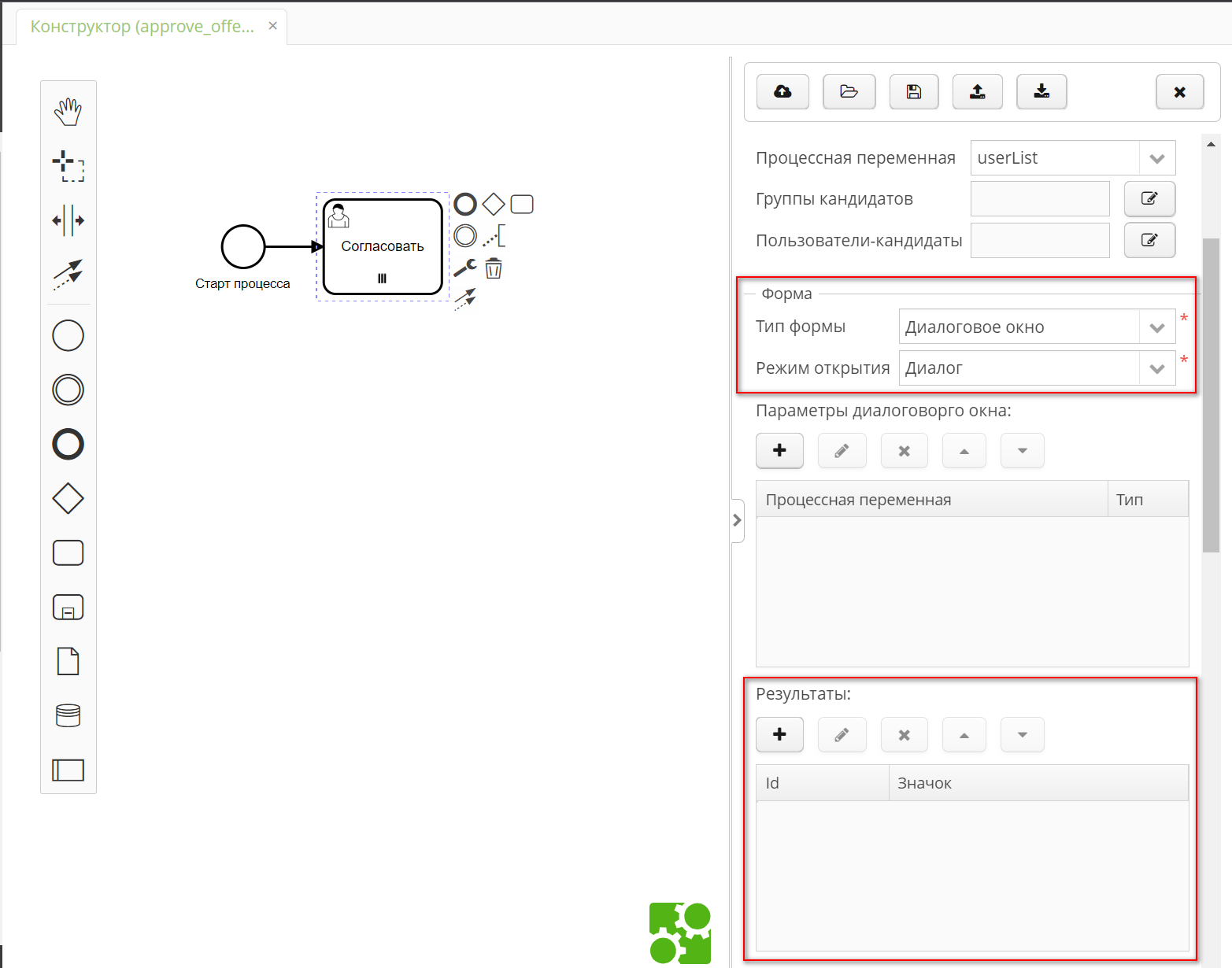Select the hand pan tool in palette
This screenshot has width=1232, height=968.
68,111
